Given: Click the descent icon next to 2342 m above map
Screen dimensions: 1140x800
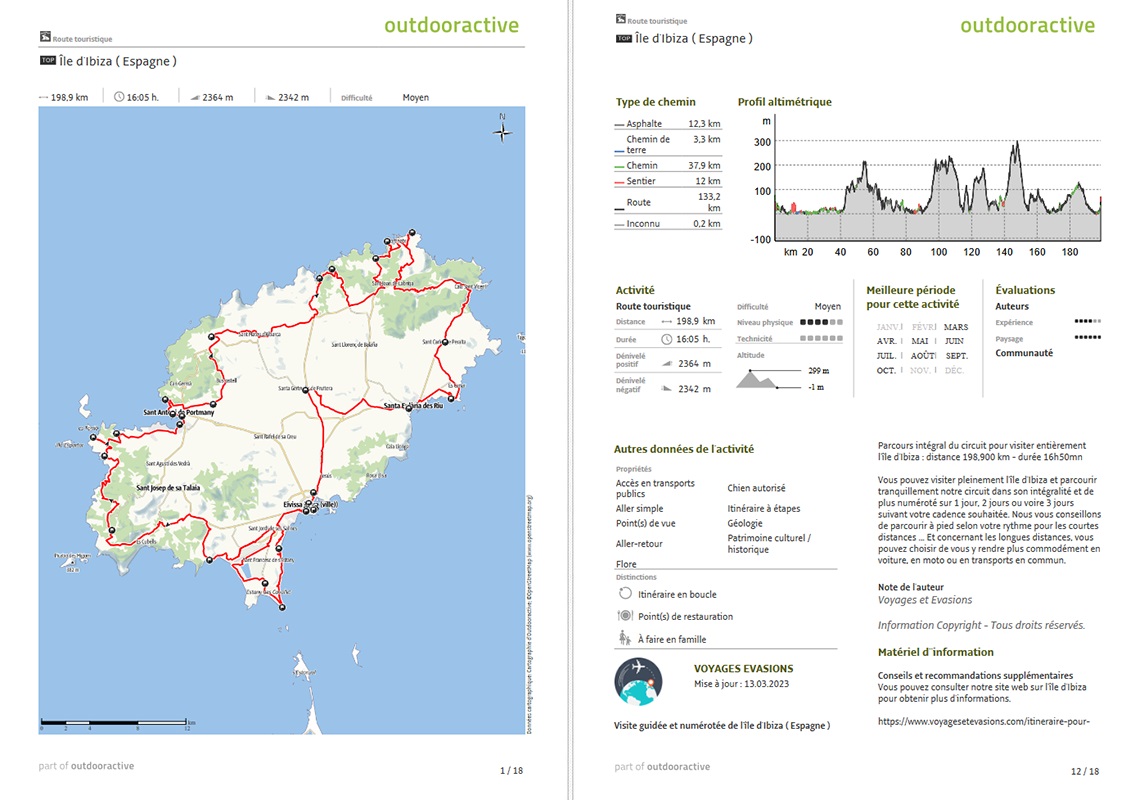Looking at the screenshot, I should [x=270, y=97].
